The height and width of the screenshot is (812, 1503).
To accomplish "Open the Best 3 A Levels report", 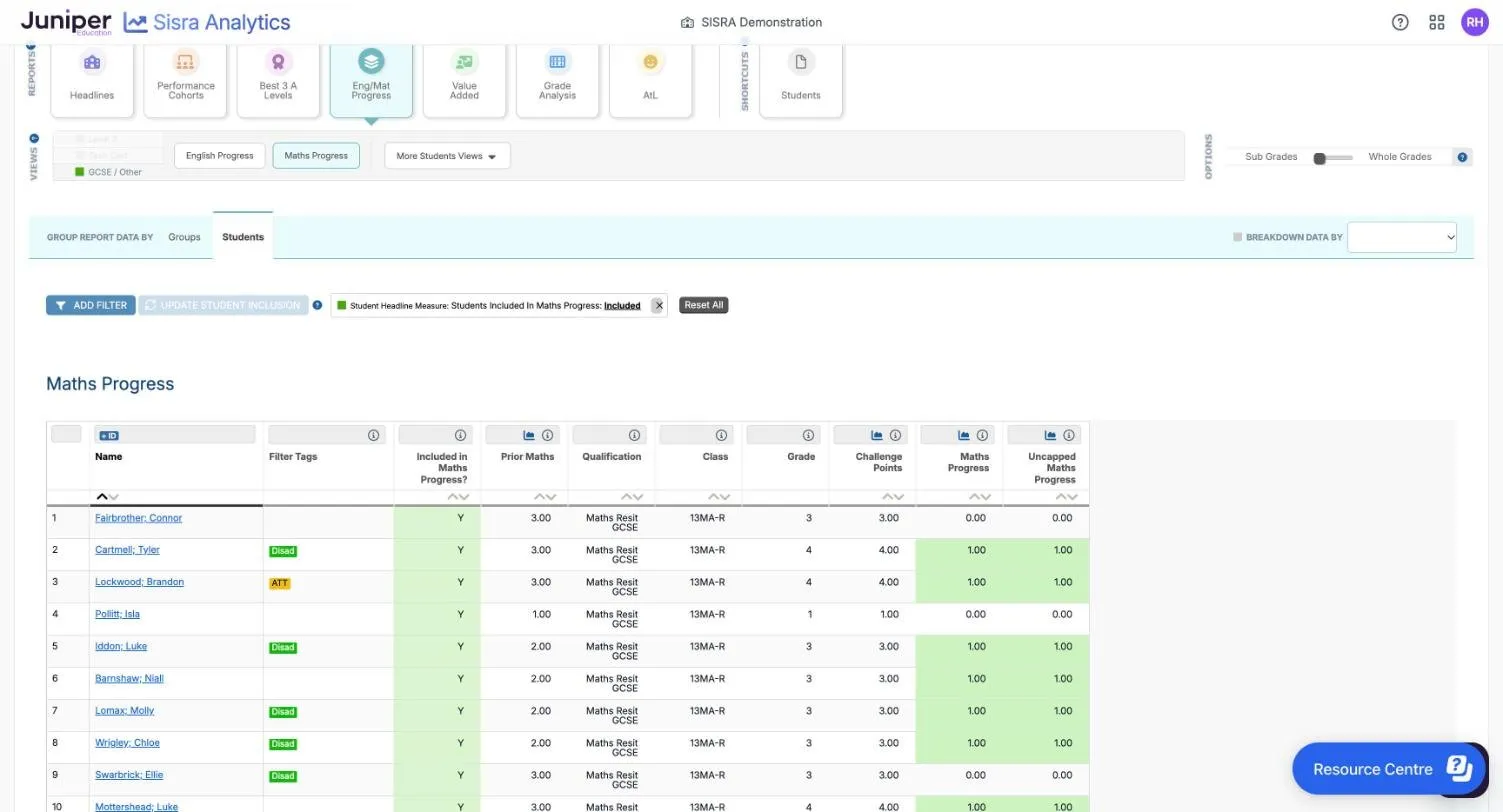I will coord(278,80).
